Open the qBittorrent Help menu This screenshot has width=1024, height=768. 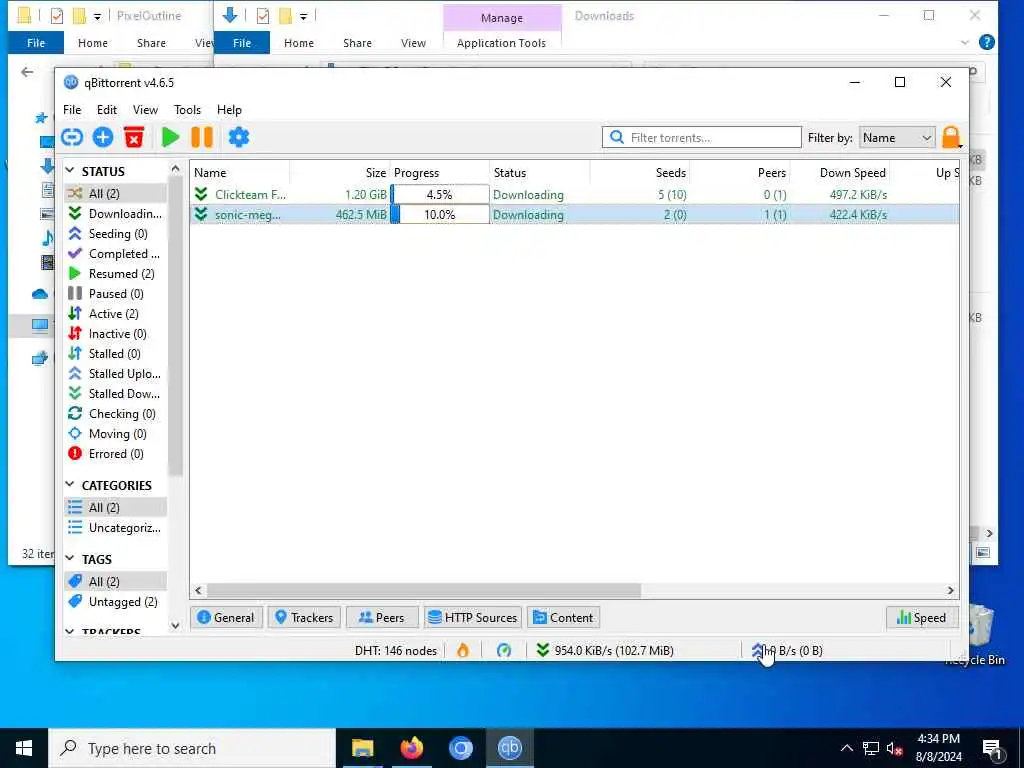229,110
